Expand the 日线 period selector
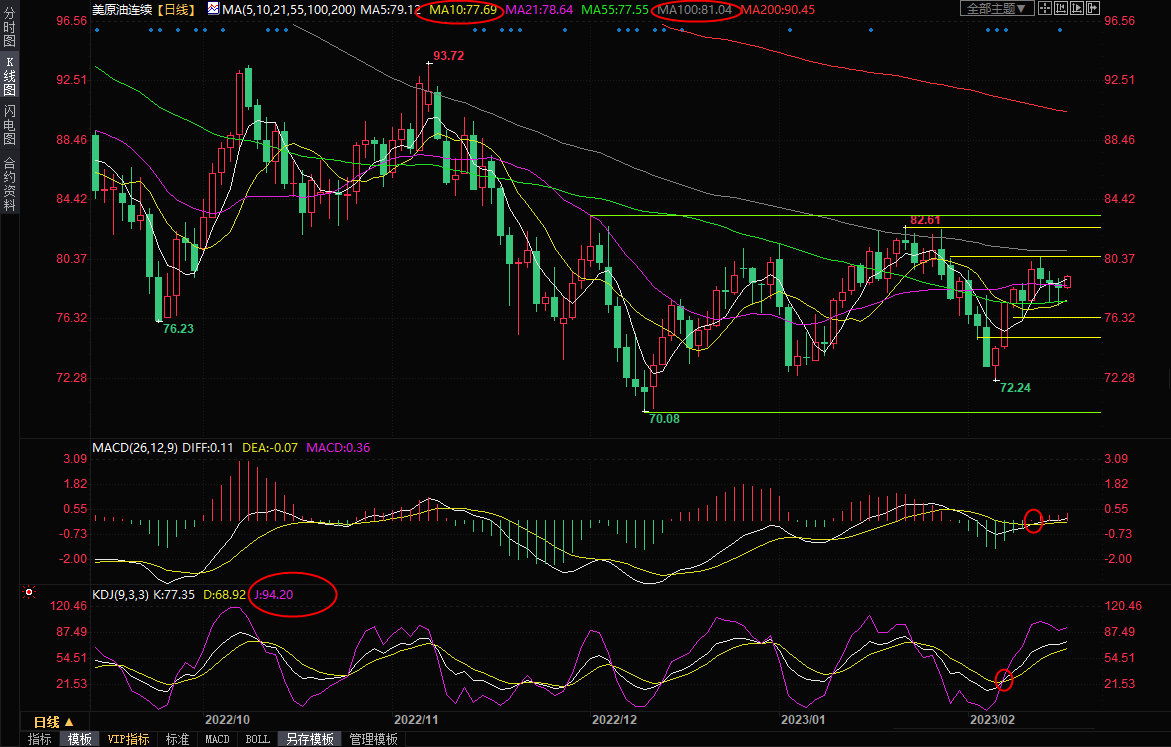Viewport: 1171px width, 747px height. coord(54,721)
